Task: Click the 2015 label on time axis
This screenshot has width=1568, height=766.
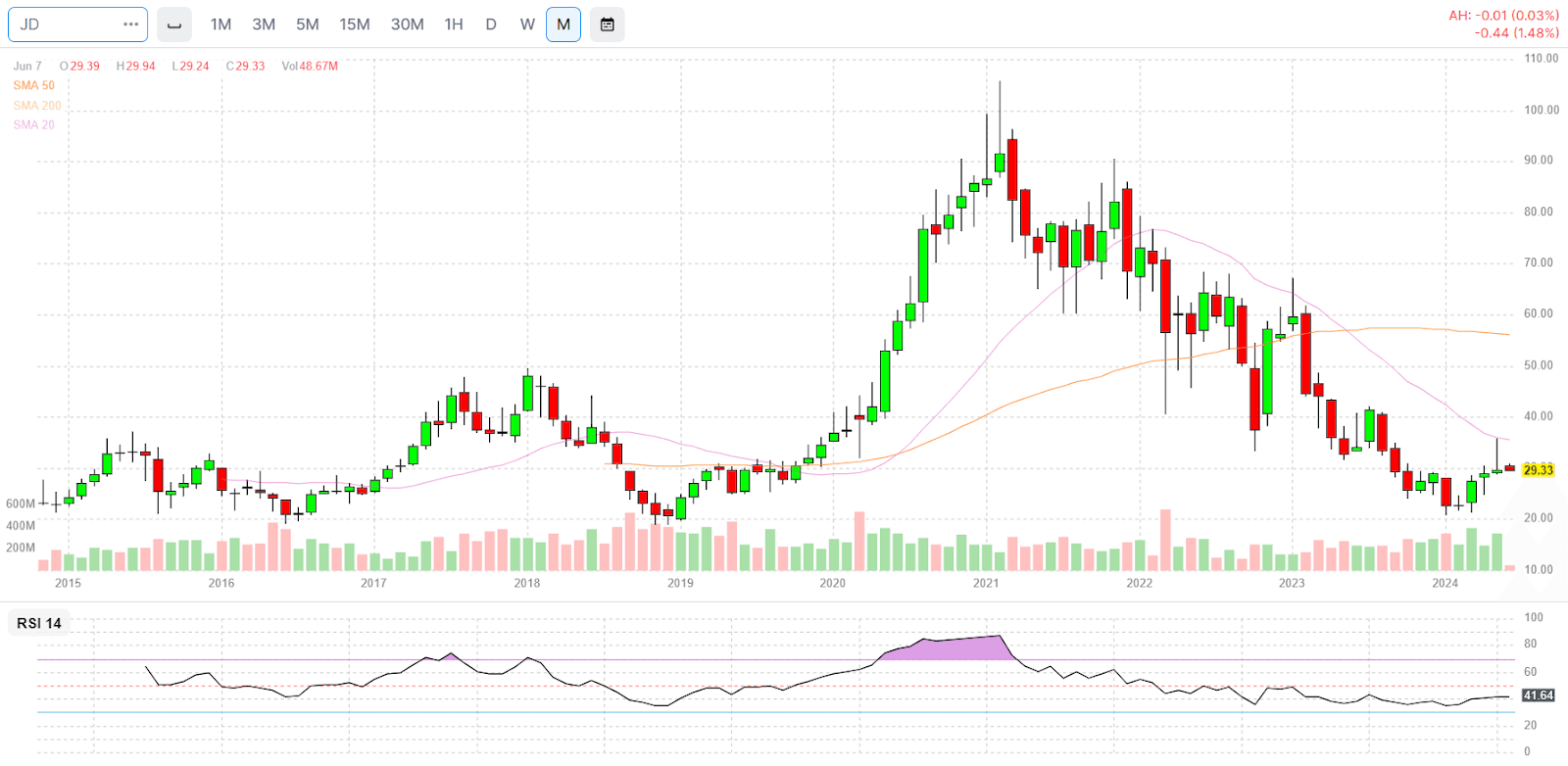Action: coord(69,583)
